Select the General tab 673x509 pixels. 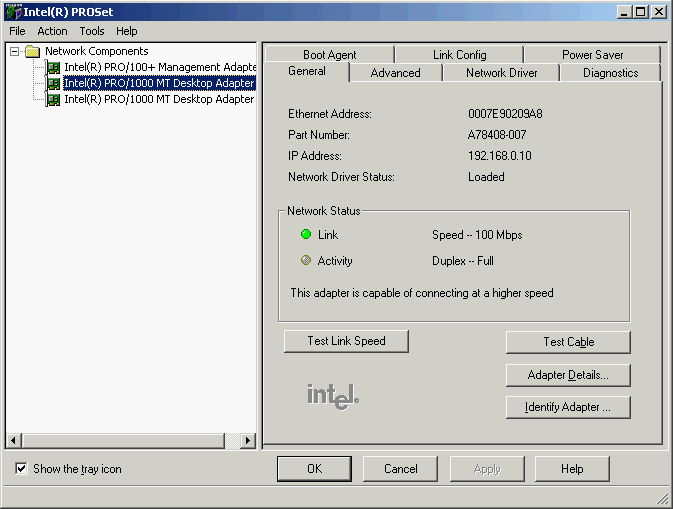click(x=306, y=71)
